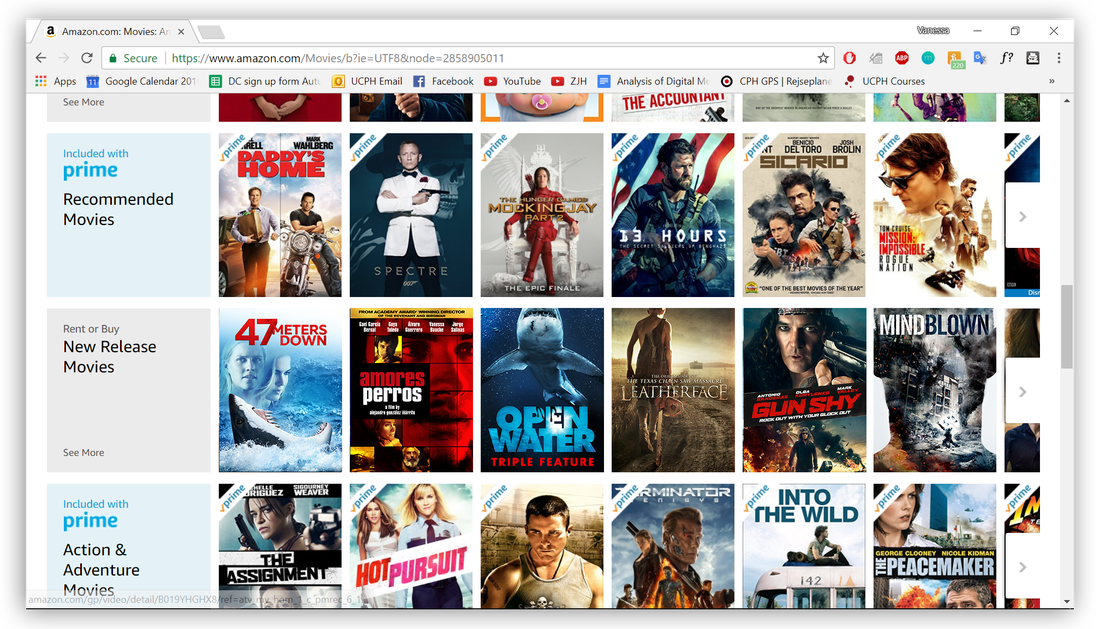The width and height of the screenshot is (1100, 629).
Task: Open The Peacemaker movie poster
Action: pos(934,546)
